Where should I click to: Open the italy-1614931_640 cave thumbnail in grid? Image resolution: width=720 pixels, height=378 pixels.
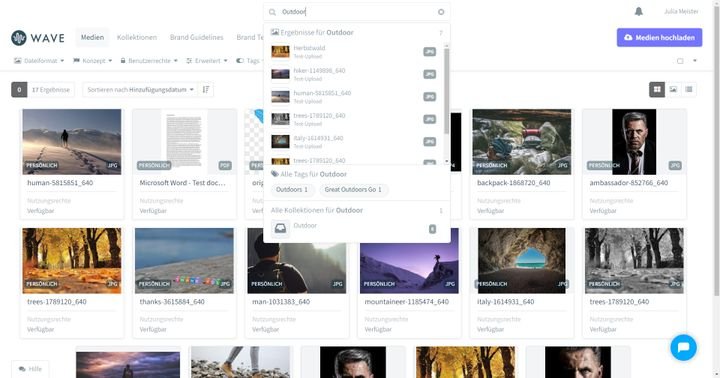pos(522,260)
